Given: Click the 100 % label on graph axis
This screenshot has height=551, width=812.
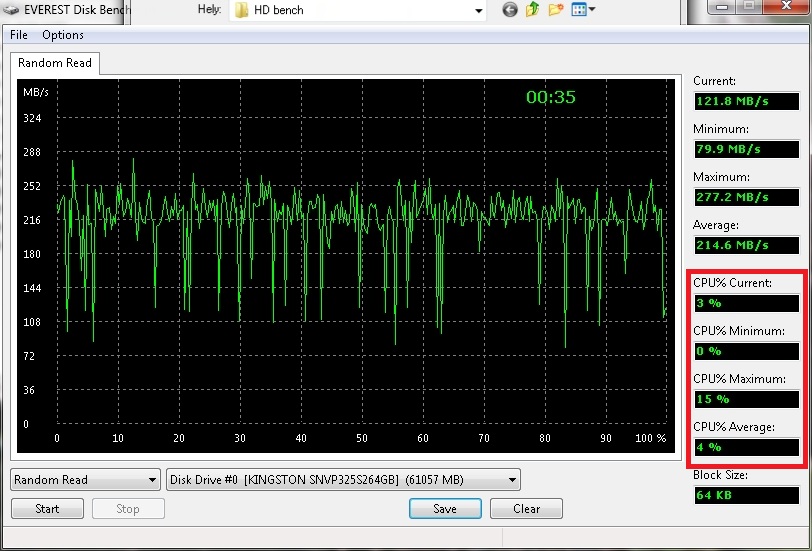Looking at the screenshot, I should pos(650,438).
